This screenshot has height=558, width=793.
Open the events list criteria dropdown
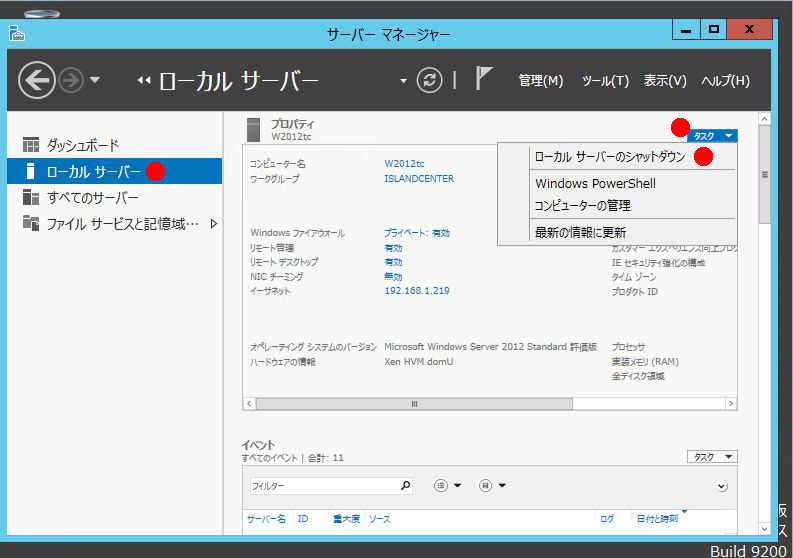tap(447, 486)
